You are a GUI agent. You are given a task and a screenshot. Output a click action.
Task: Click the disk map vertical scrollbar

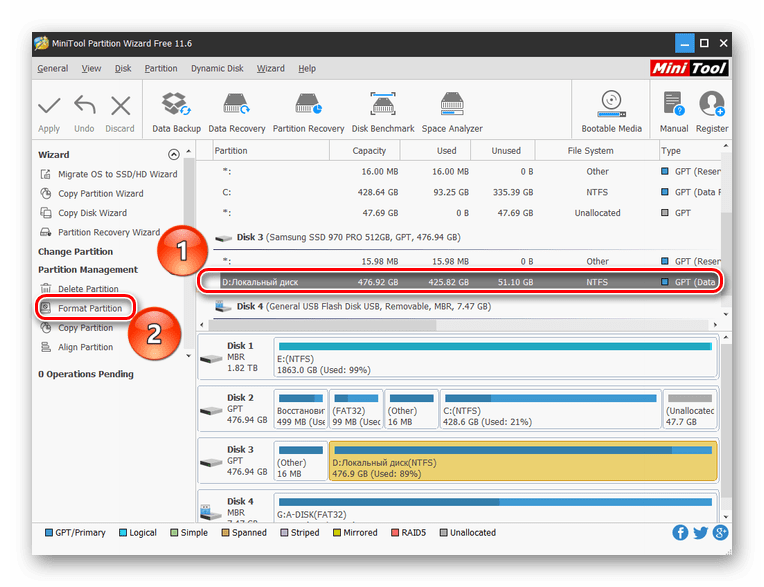click(726, 421)
